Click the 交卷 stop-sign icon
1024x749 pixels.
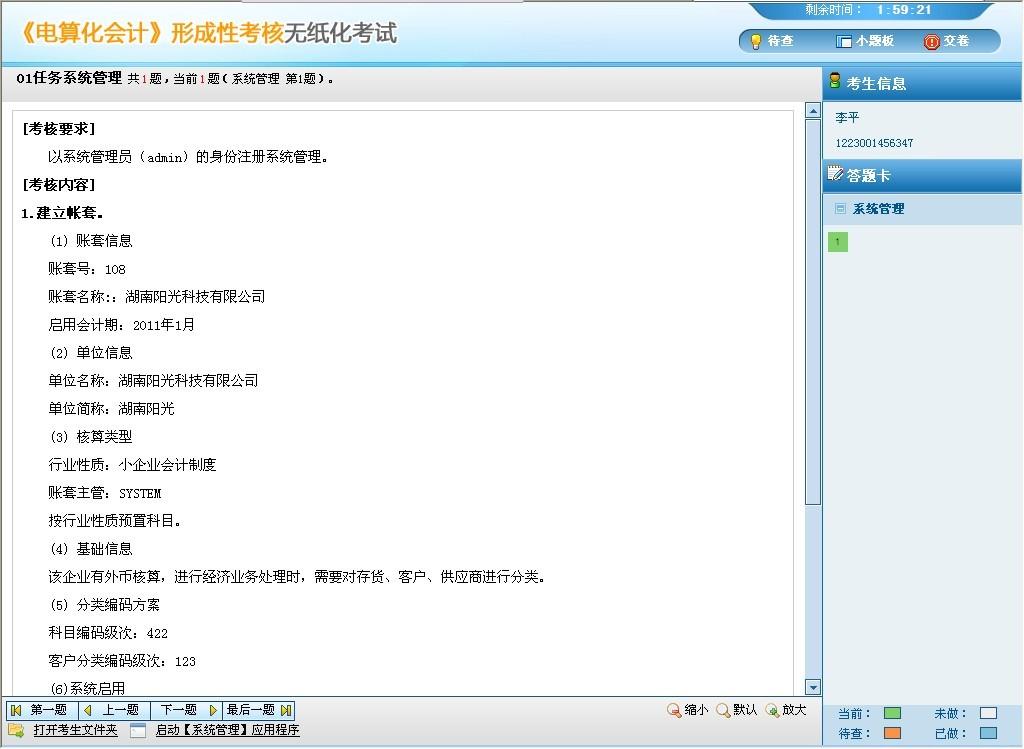[x=932, y=41]
